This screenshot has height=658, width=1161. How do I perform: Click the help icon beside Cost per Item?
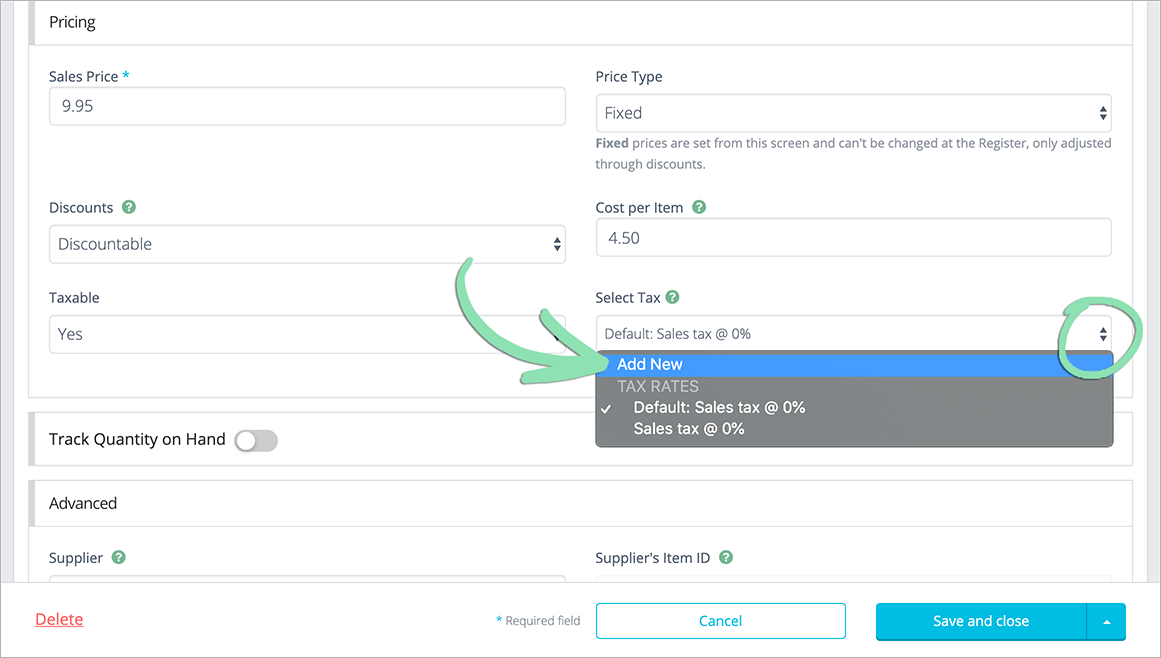[x=699, y=207]
